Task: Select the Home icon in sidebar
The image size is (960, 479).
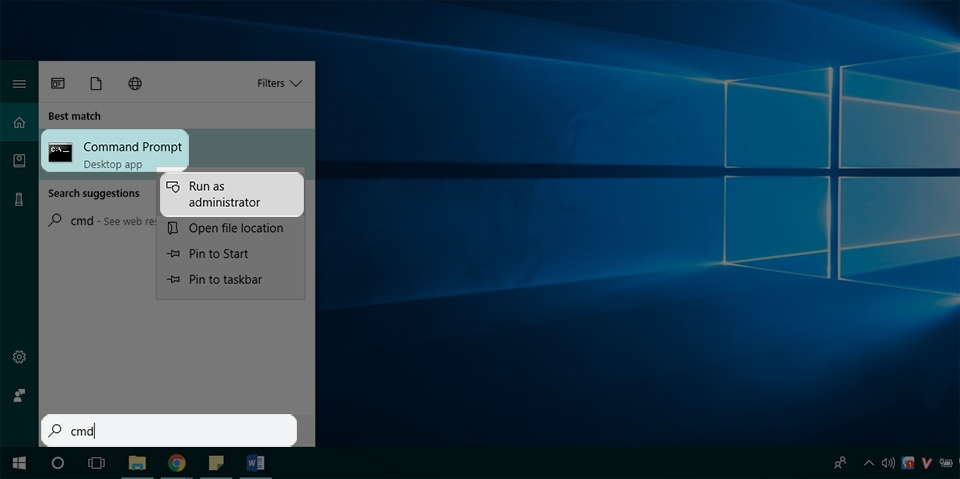Action: tap(19, 123)
